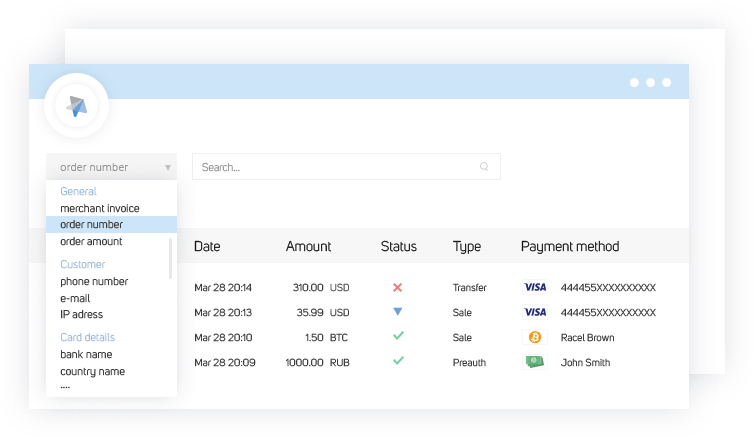The width and height of the screenshot is (754, 438).
Task: Click the VISA logo in the 35.99 USD row
Action: point(535,313)
